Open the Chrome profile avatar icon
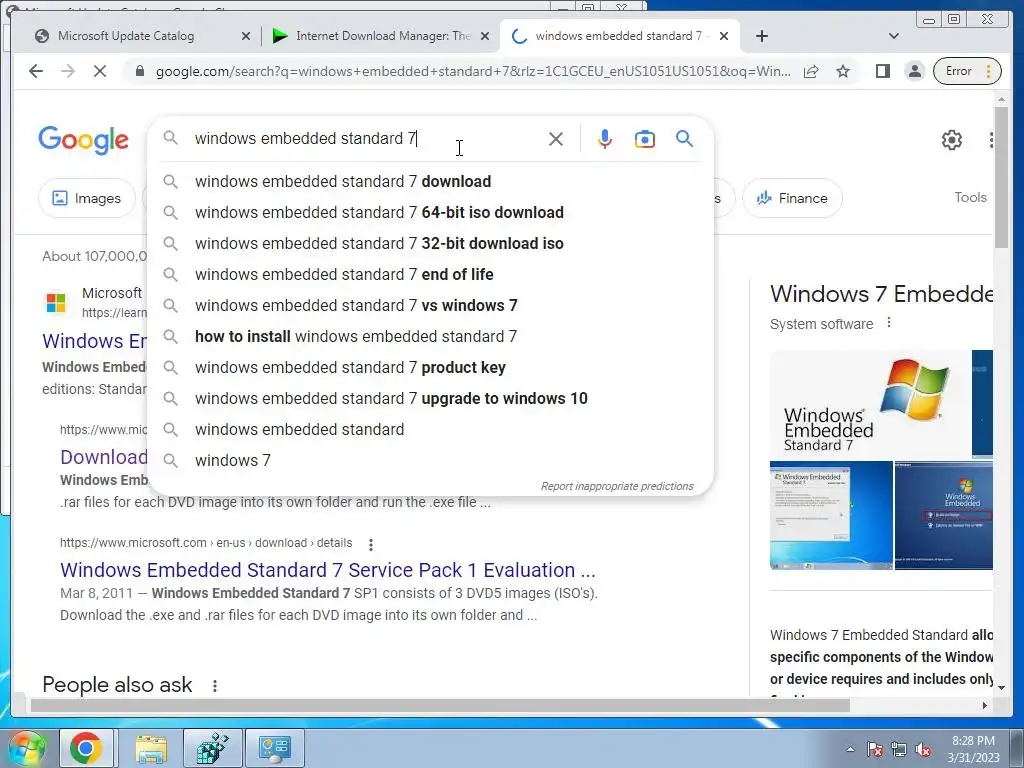The height and width of the screenshot is (768, 1024). [915, 71]
